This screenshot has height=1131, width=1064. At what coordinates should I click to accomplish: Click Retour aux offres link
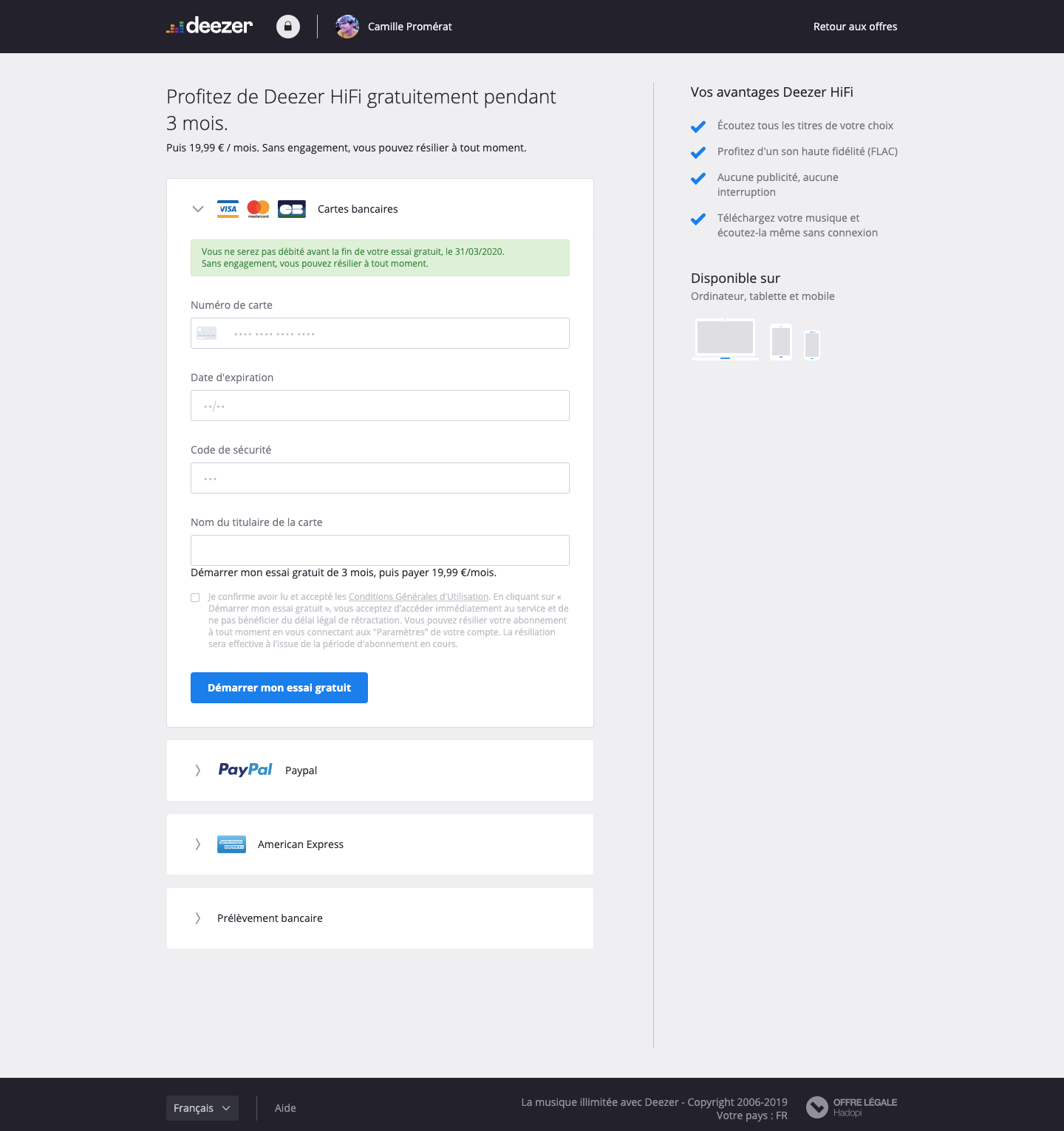(856, 27)
